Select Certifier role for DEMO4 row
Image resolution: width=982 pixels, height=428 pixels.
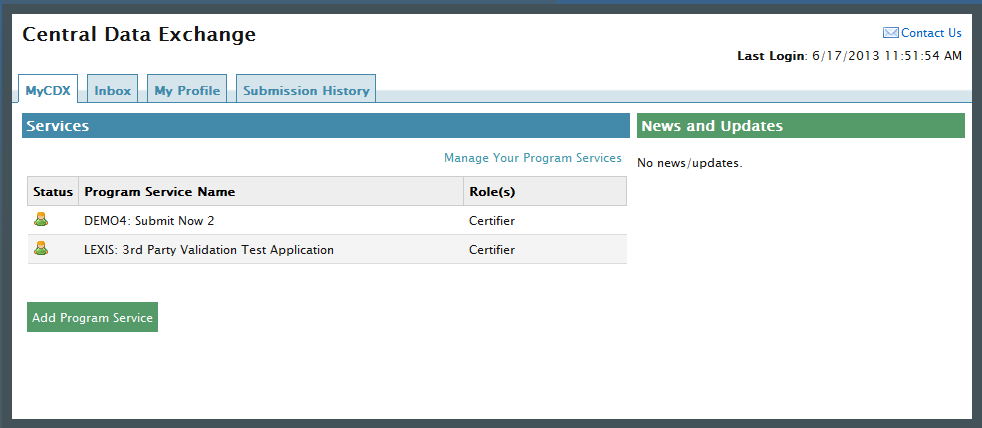coord(492,221)
